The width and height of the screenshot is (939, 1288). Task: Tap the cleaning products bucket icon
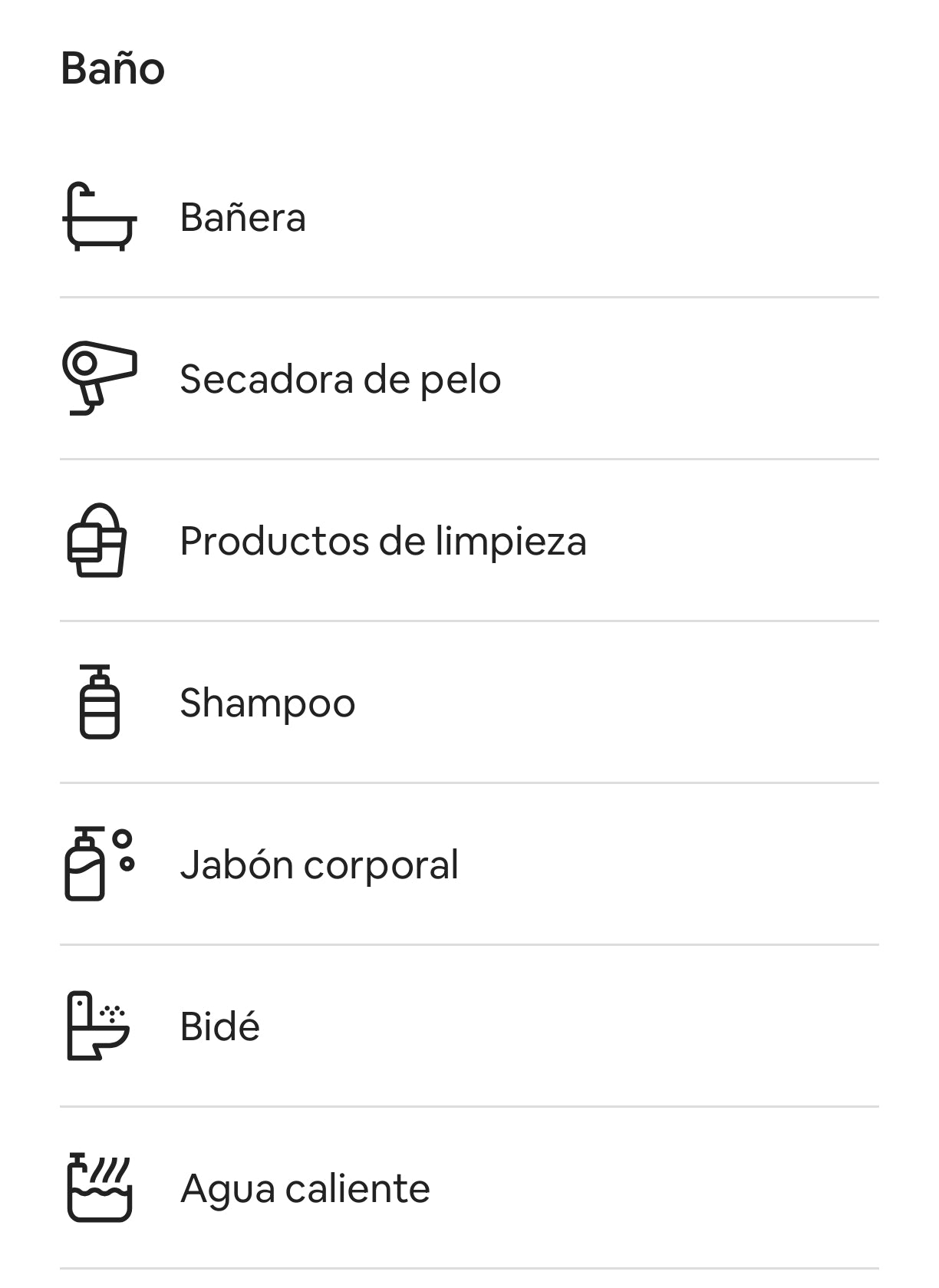(x=97, y=540)
